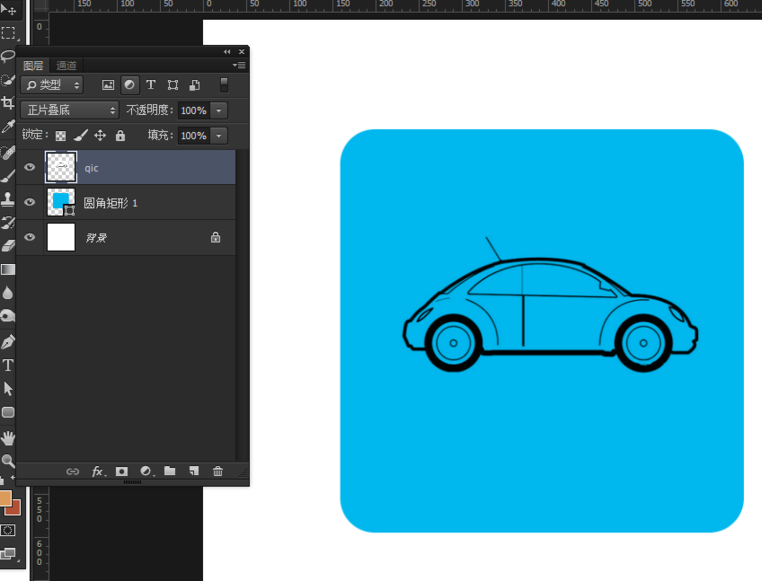Toggle the lock transparent pixels option
The height and width of the screenshot is (581, 762).
[x=60, y=135]
